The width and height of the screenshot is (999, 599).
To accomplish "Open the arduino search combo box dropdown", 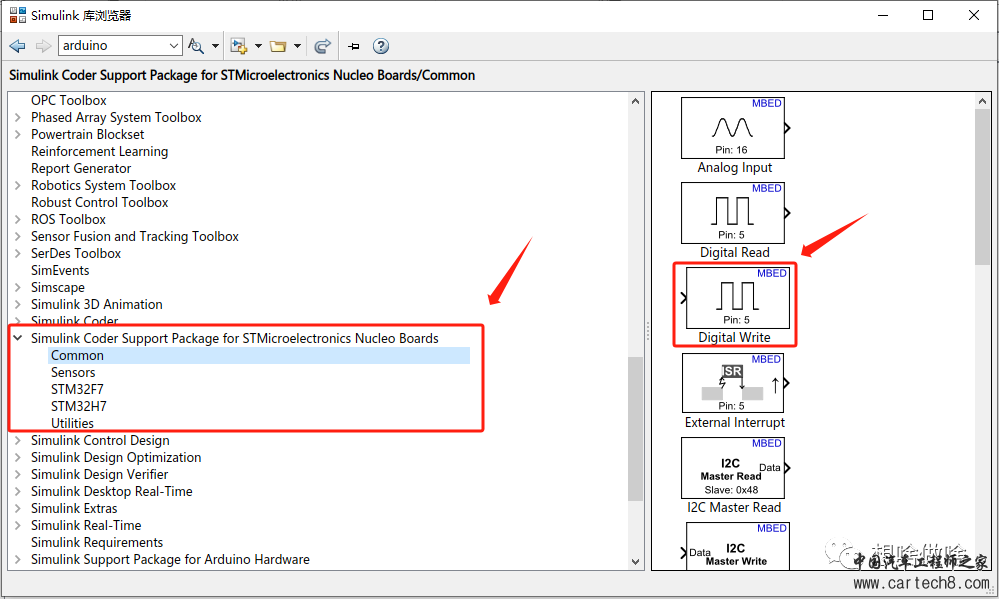I will tap(174, 46).
